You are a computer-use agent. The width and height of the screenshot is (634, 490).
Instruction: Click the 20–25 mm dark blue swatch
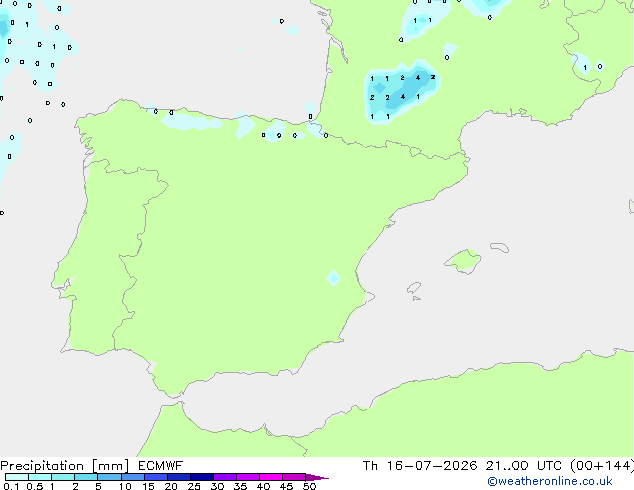(x=179, y=477)
